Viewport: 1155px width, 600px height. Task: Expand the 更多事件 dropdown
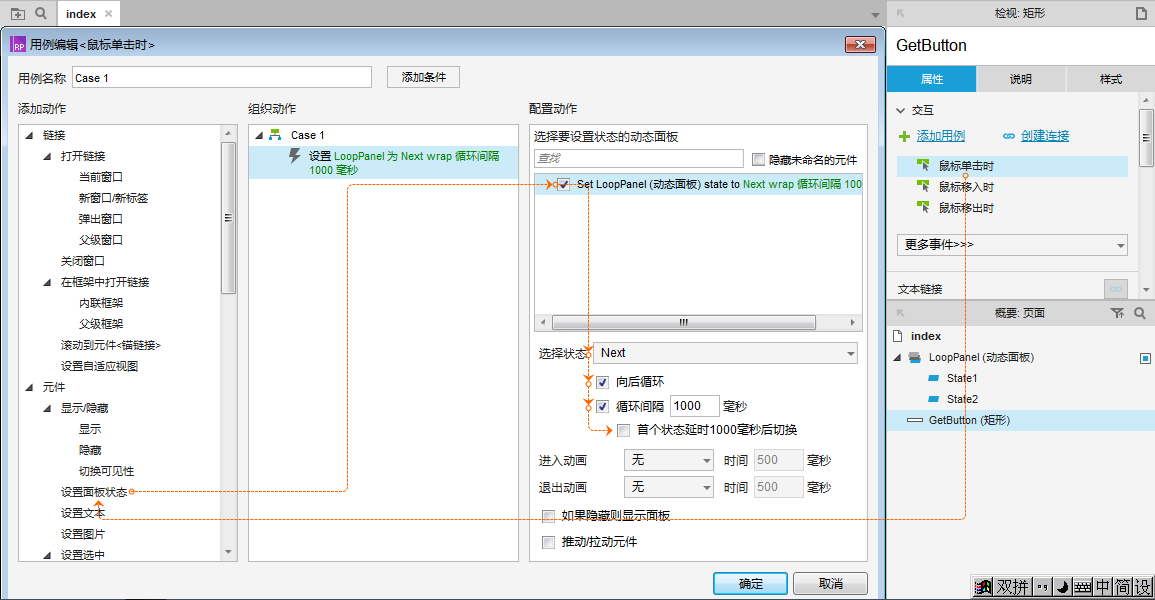tap(1012, 244)
